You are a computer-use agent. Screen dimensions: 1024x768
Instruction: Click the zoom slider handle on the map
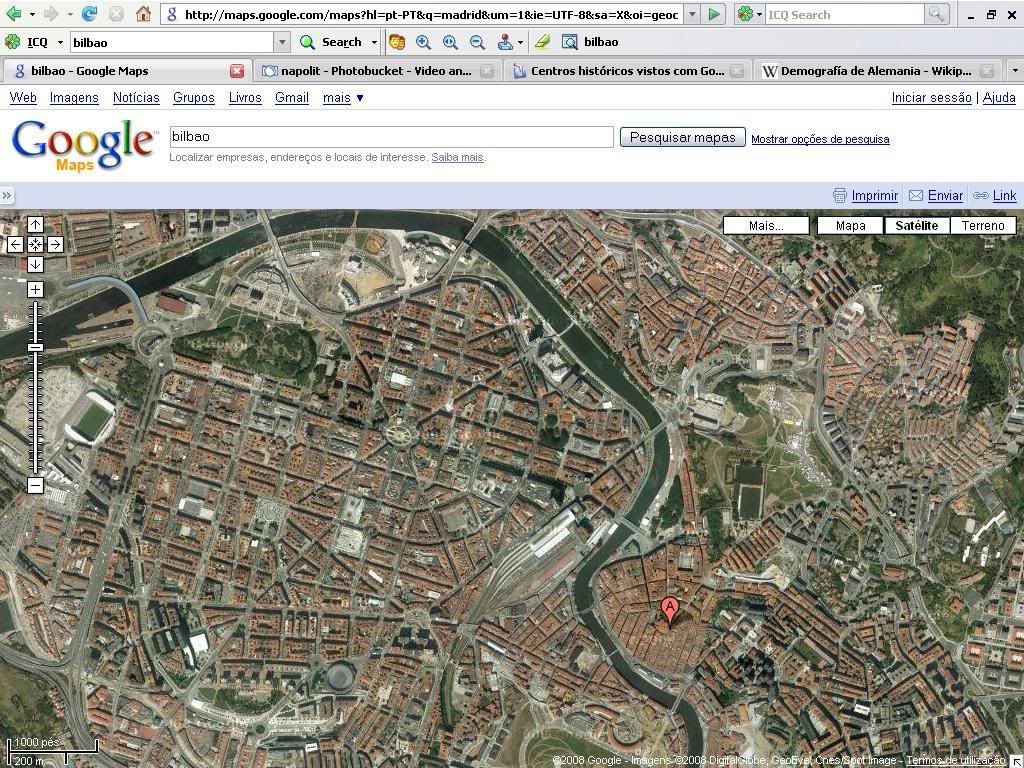tap(35, 347)
